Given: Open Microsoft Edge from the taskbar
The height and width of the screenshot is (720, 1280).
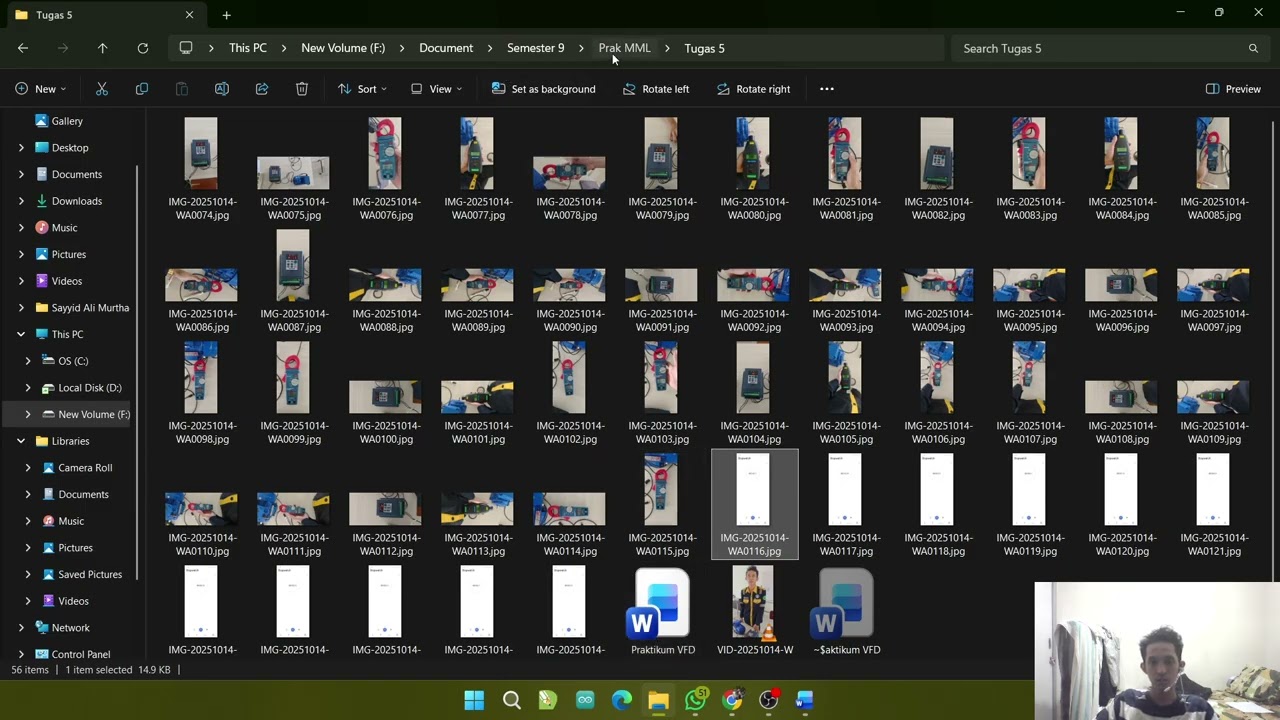Looking at the screenshot, I should click(622, 700).
